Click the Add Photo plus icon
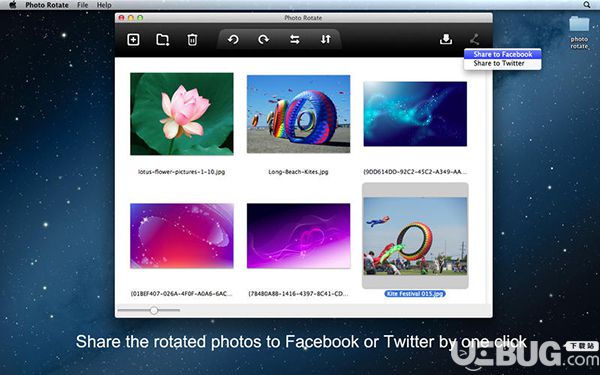 point(133,39)
